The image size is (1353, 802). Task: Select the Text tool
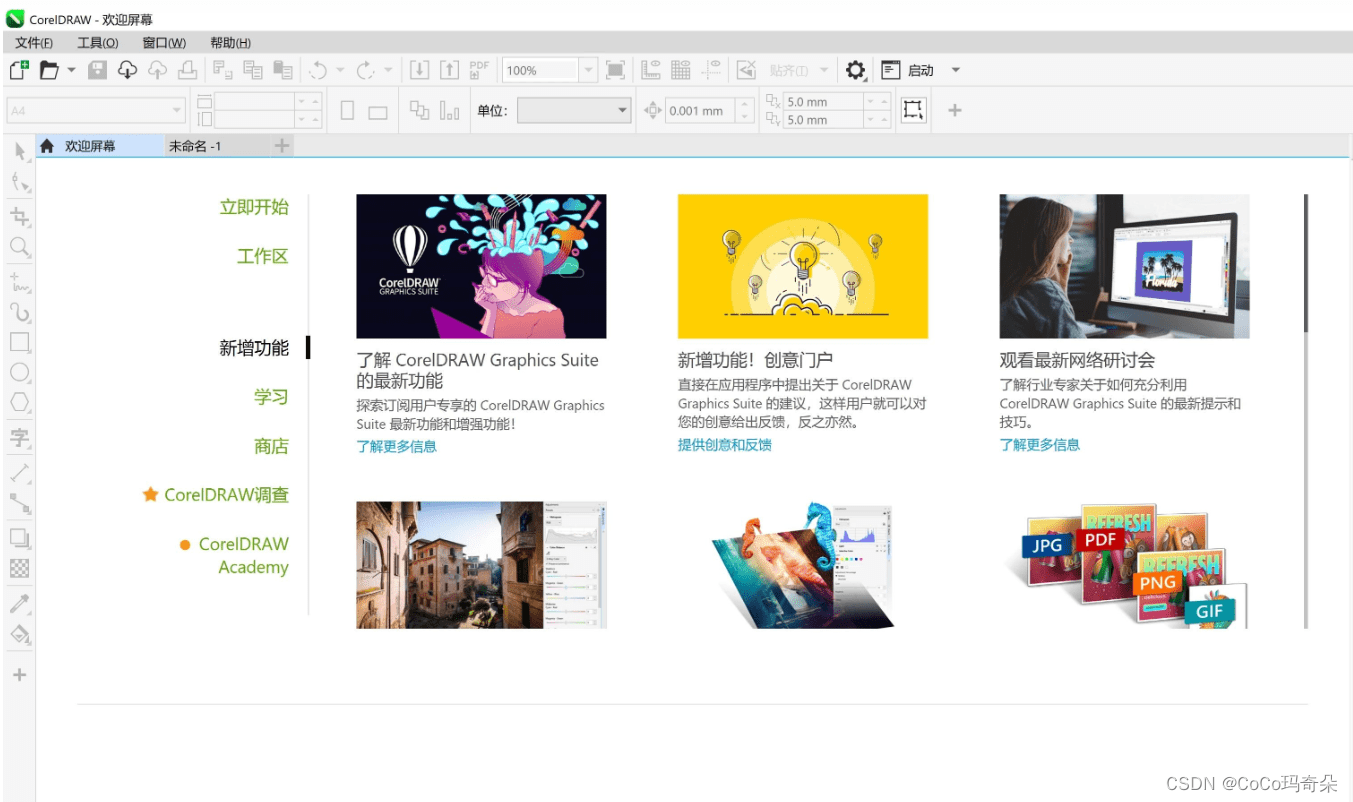(19, 437)
